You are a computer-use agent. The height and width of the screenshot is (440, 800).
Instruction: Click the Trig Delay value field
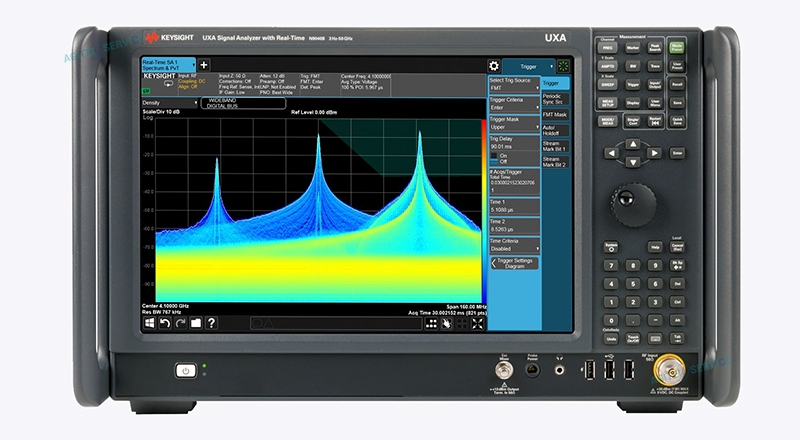[x=512, y=144]
